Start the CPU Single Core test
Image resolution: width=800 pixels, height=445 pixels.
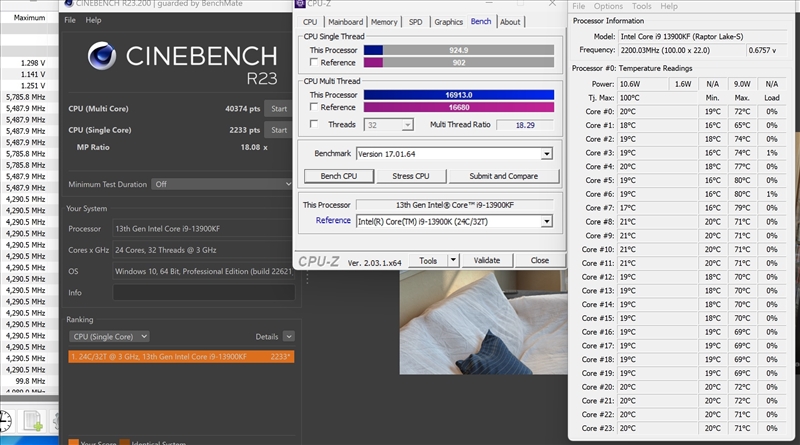click(279, 130)
